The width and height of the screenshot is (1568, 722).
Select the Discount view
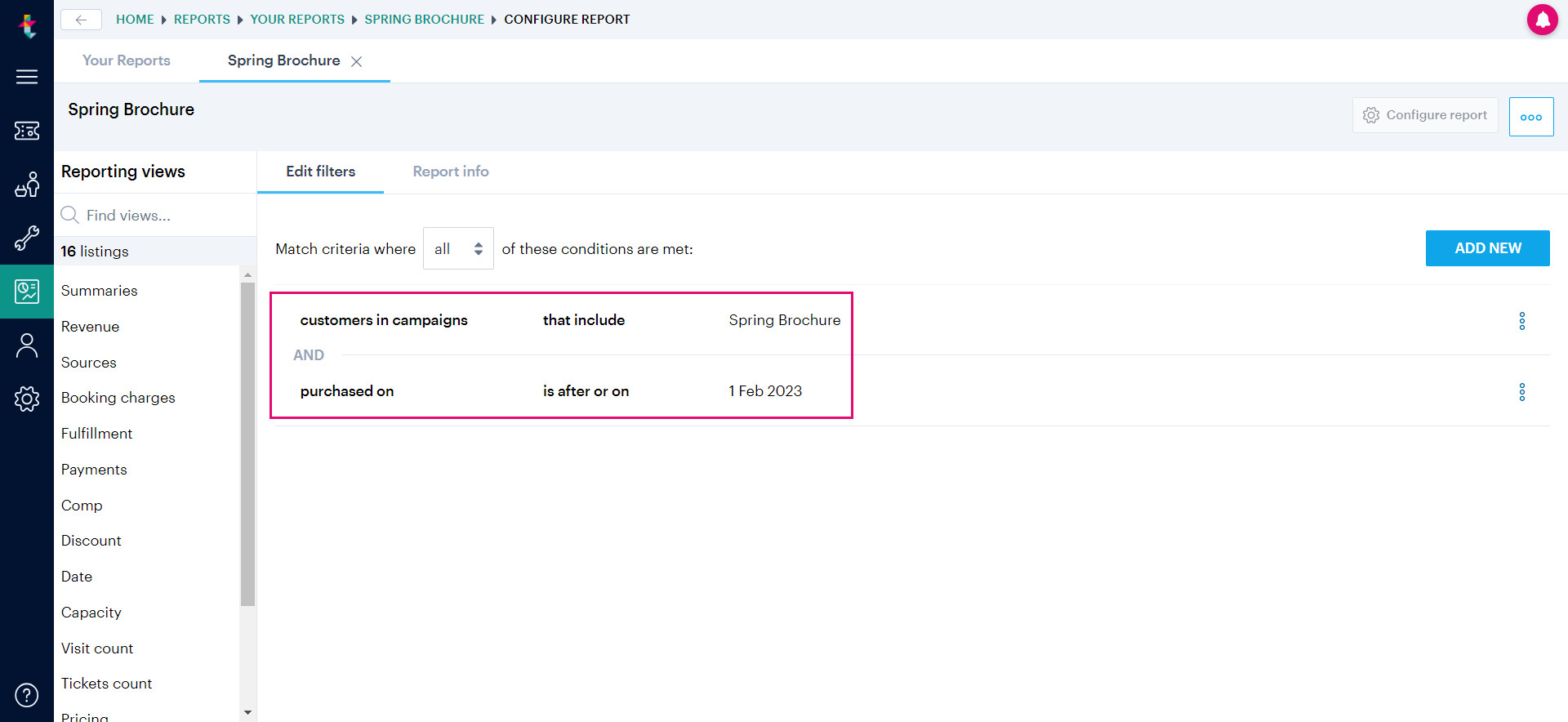(x=91, y=541)
